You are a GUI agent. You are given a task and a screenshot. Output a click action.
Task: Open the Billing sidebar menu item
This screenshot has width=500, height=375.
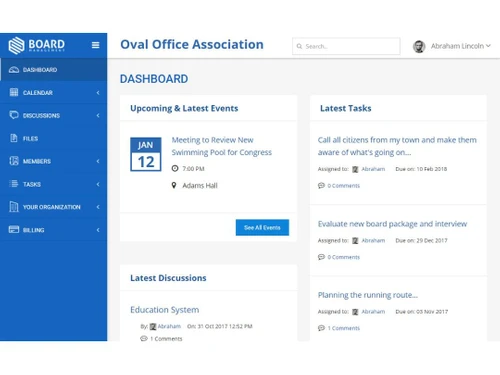click(54, 230)
